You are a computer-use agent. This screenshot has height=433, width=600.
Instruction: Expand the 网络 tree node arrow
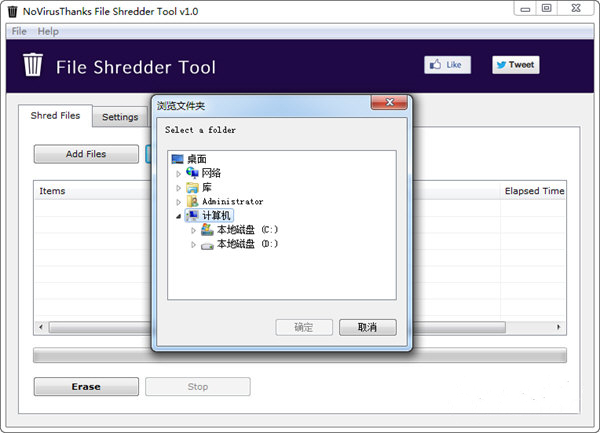pyautogui.click(x=179, y=173)
